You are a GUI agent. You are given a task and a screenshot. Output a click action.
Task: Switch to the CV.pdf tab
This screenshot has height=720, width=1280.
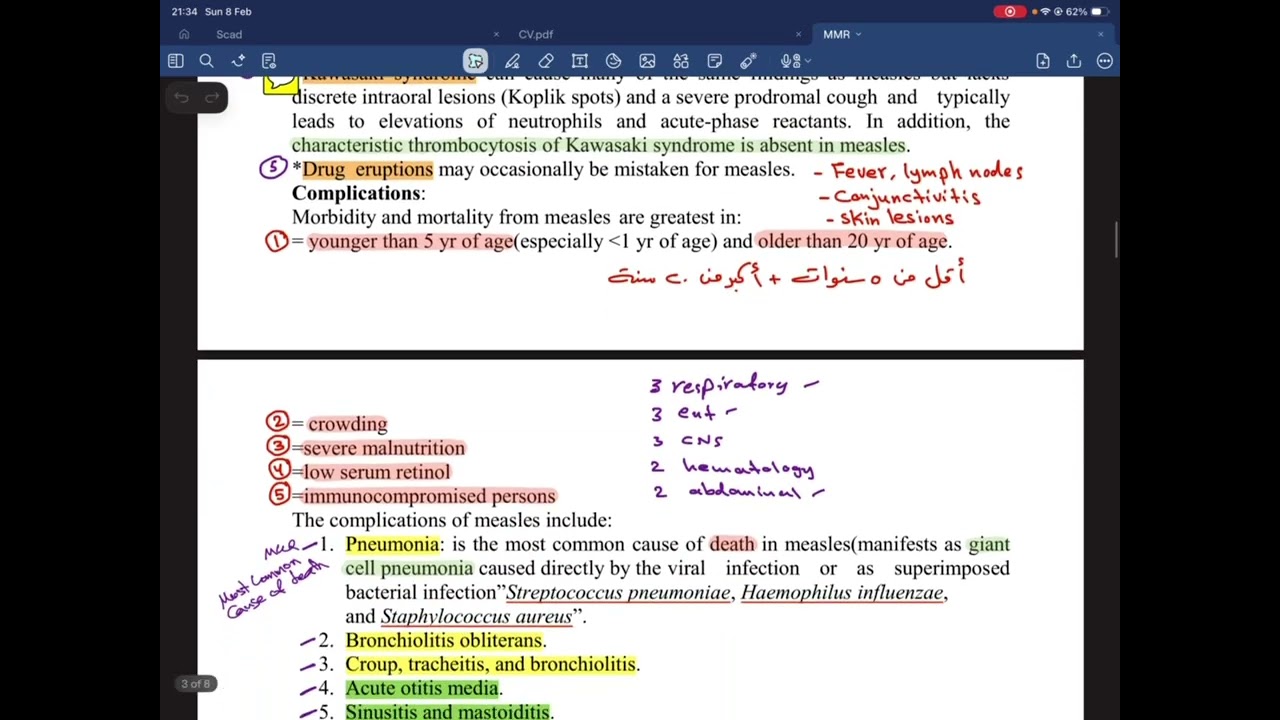535,34
